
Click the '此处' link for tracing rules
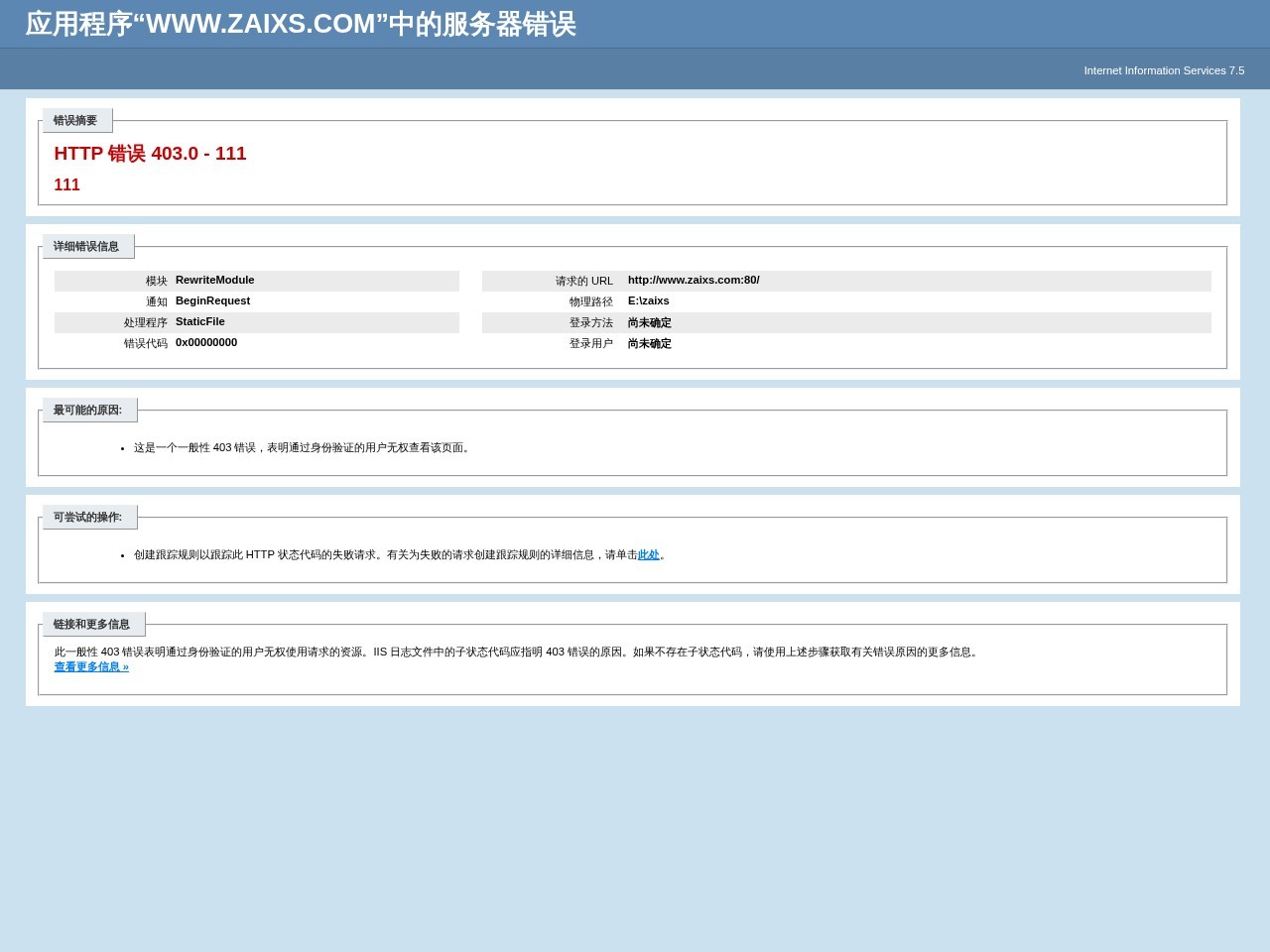click(648, 555)
